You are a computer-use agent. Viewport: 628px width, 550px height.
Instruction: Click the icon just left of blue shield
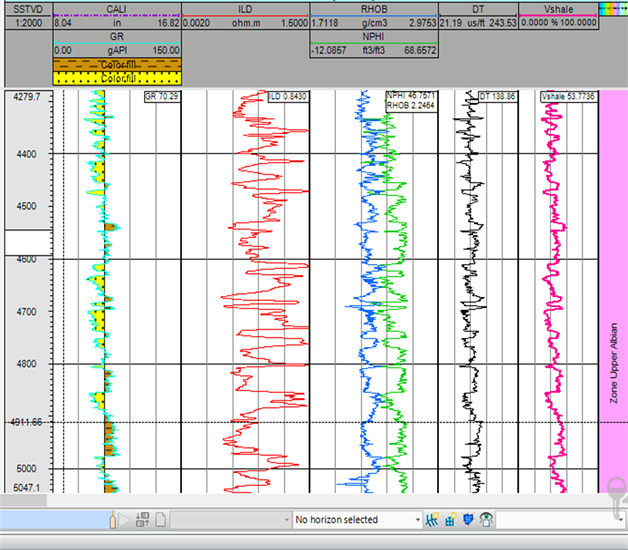click(x=450, y=519)
